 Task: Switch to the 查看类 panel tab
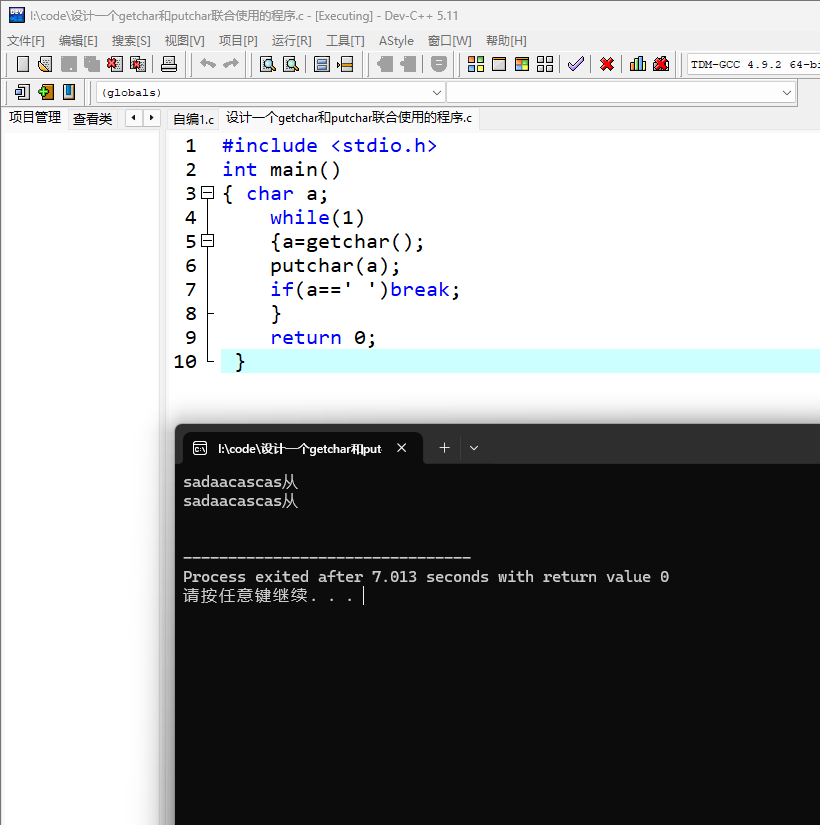click(92, 119)
